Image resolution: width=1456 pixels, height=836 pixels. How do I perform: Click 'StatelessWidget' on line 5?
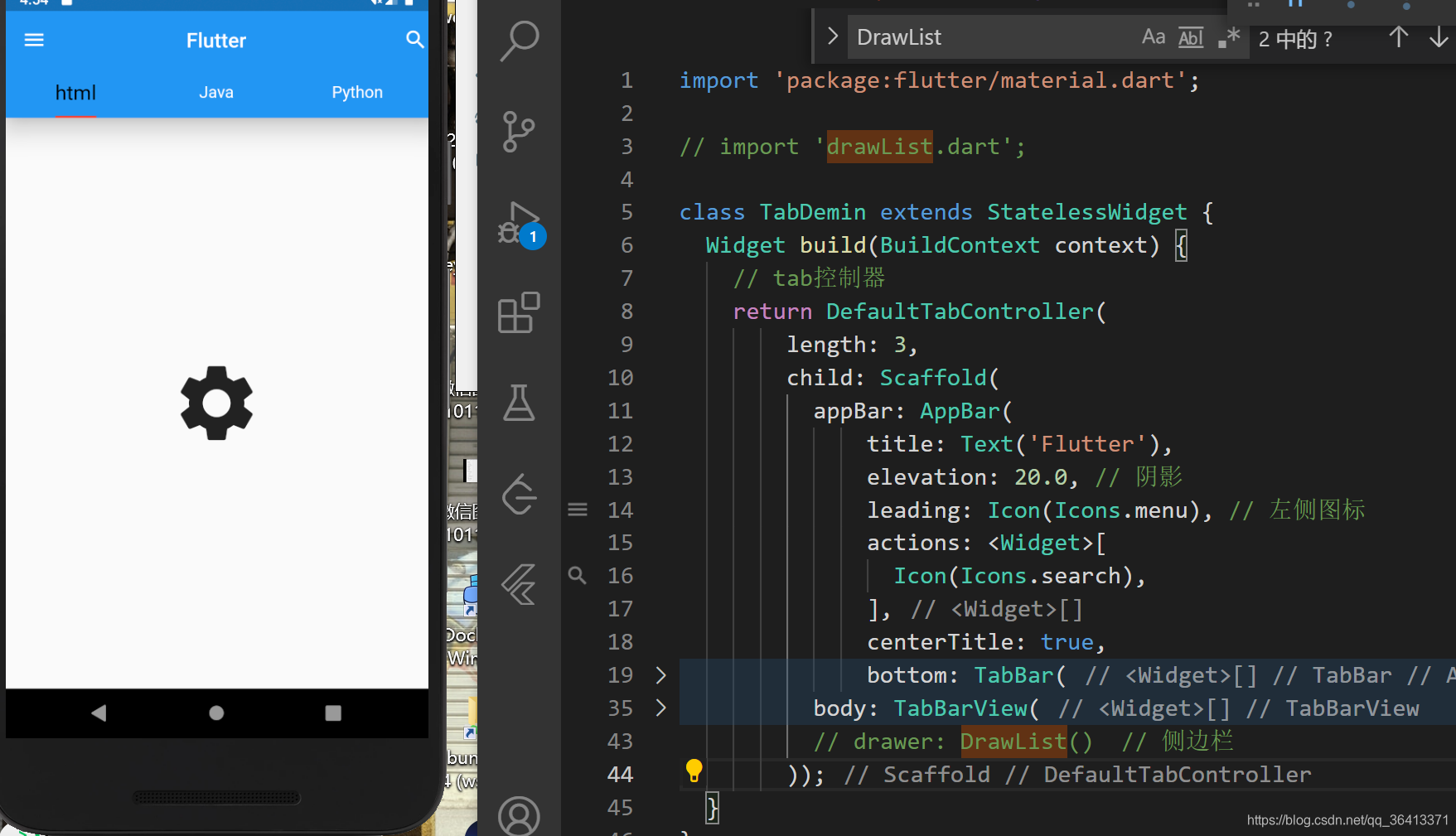(1087, 212)
